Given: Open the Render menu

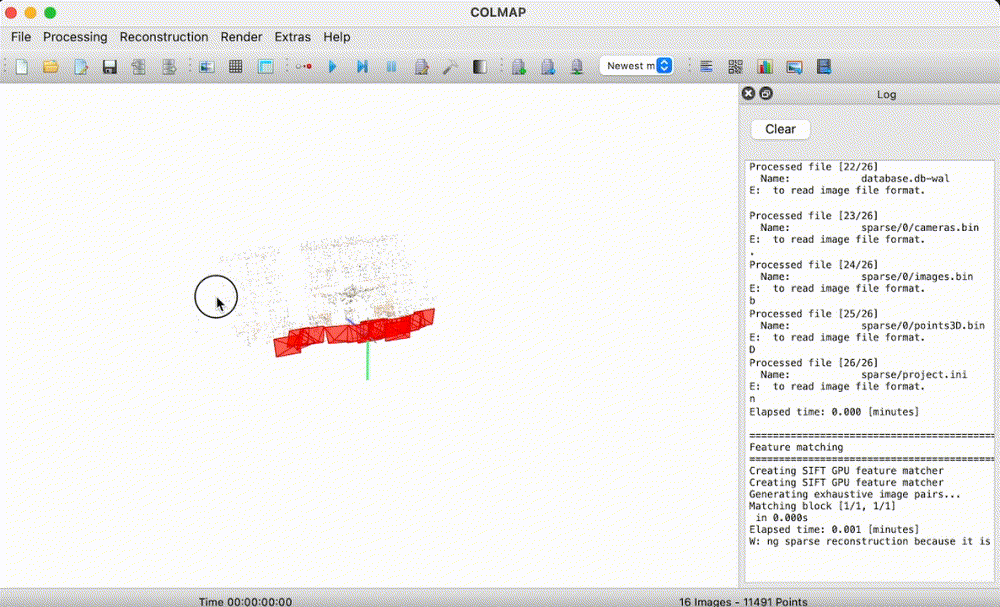Looking at the screenshot, I should click(241, 37).
